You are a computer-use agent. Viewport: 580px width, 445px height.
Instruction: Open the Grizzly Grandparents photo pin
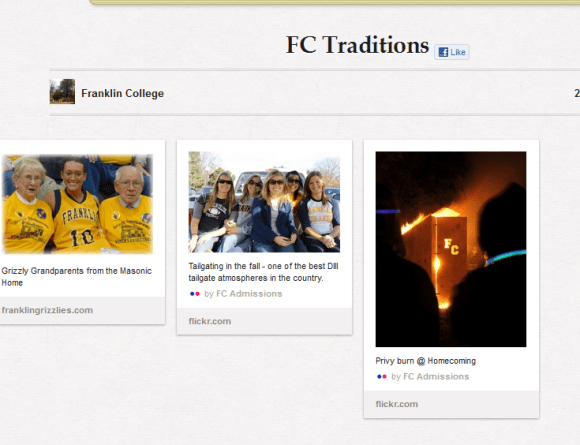pos(77,204)
